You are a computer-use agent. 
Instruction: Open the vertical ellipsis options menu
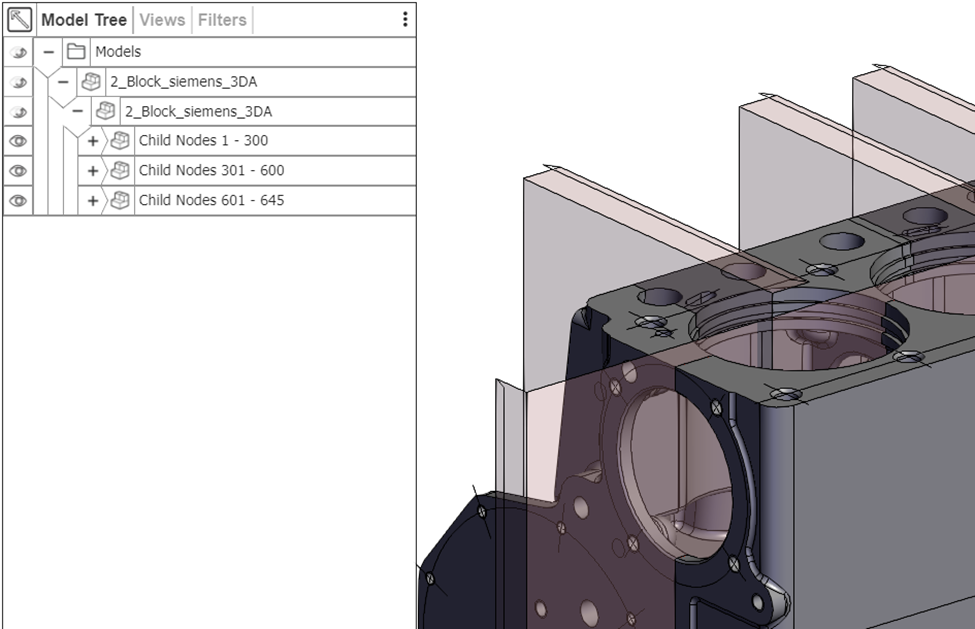click(x=404, y=18)
